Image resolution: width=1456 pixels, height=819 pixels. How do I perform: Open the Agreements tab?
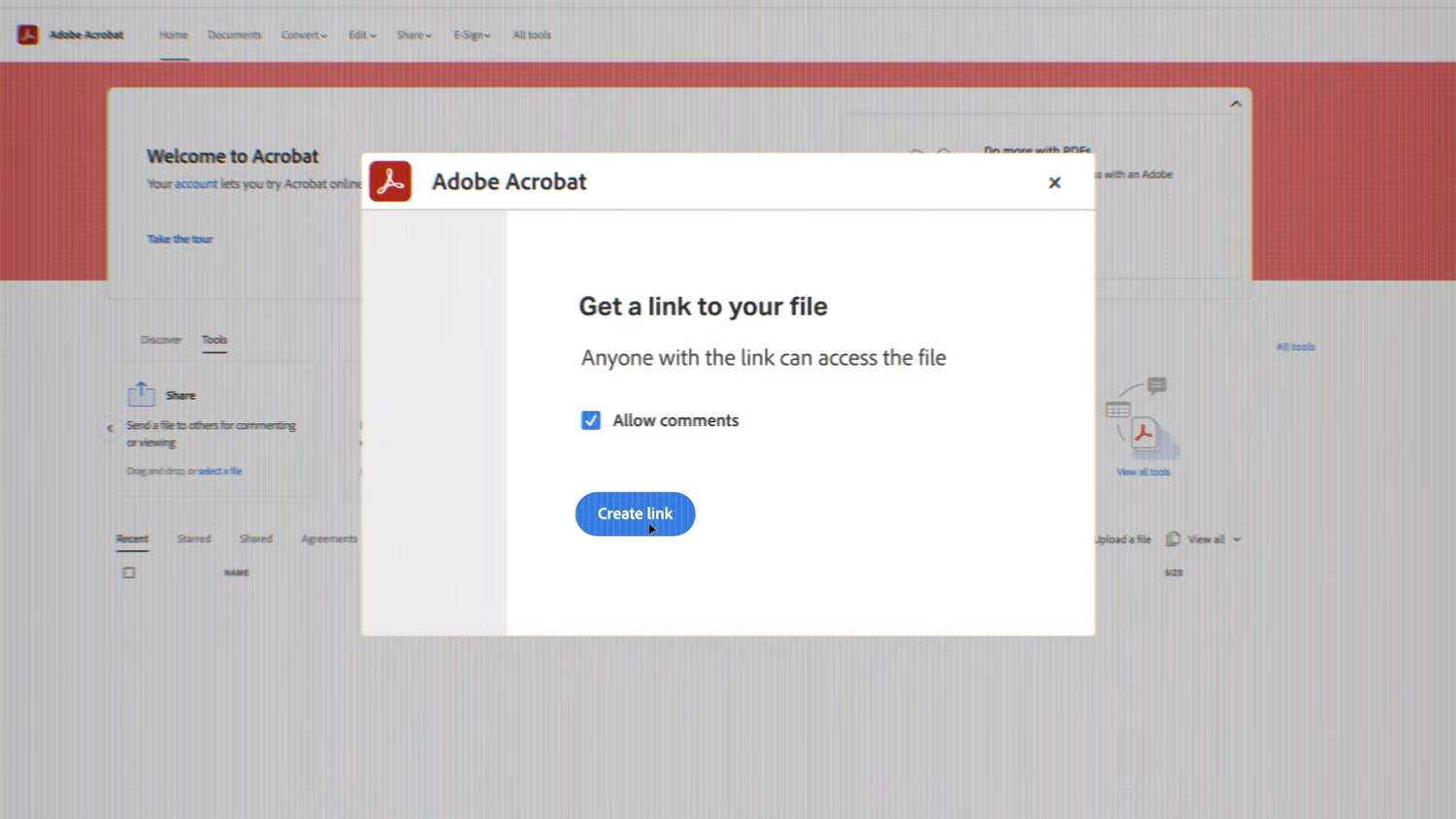tap(329, 539)
